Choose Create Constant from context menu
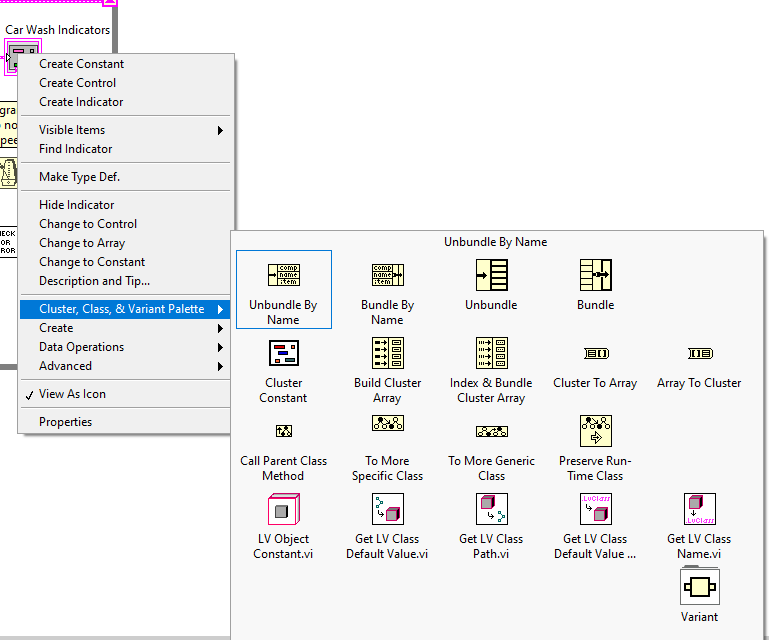This screenshot has height=640, width=769. [x=126, y=64]
